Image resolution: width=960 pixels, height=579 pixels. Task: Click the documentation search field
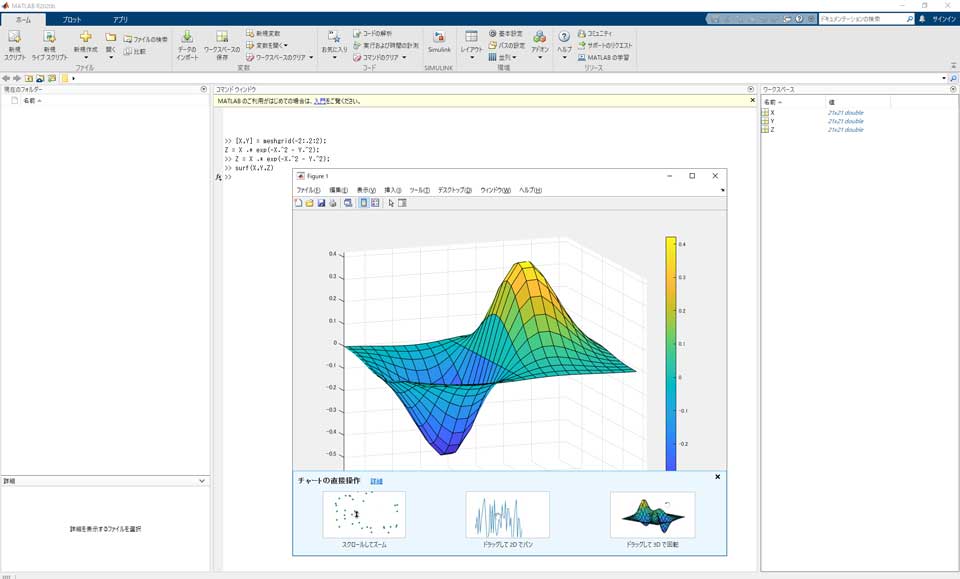[x=862, y=19]
